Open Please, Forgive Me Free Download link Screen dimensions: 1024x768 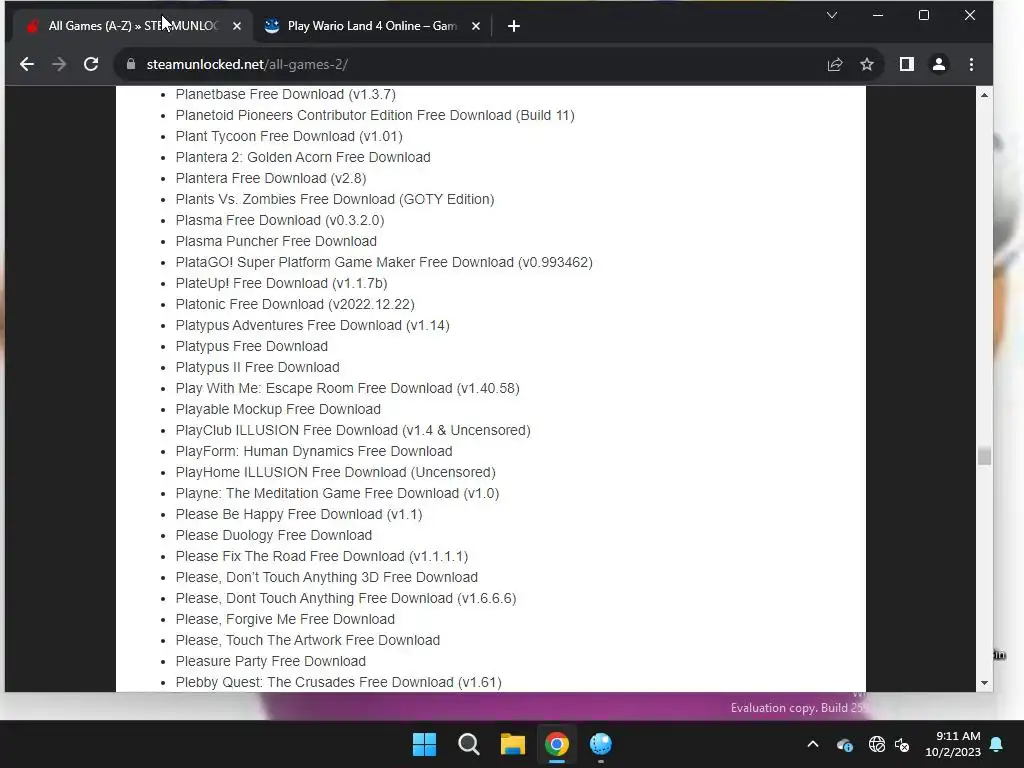(285, 619)
